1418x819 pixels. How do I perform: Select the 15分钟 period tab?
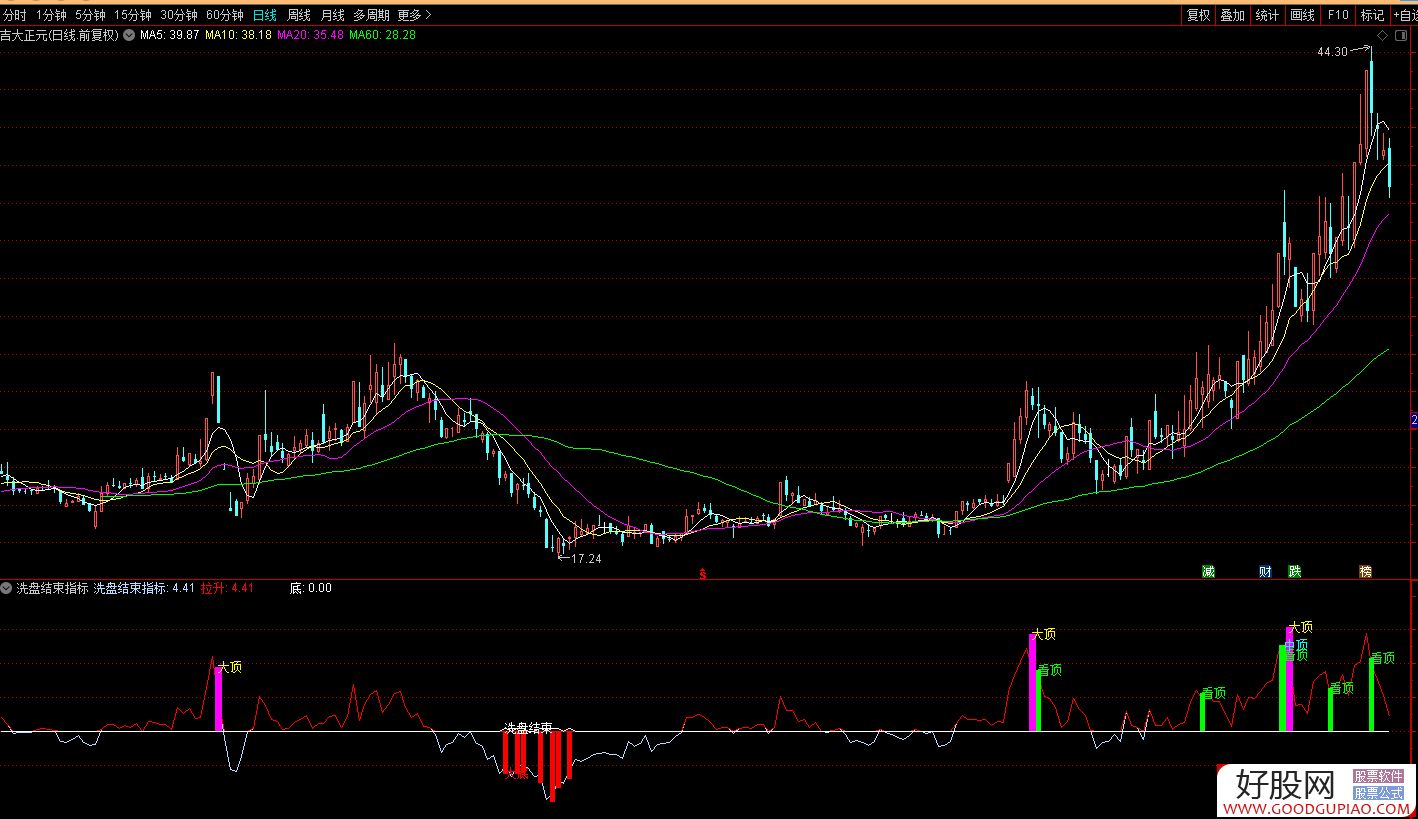click(132, 15)
